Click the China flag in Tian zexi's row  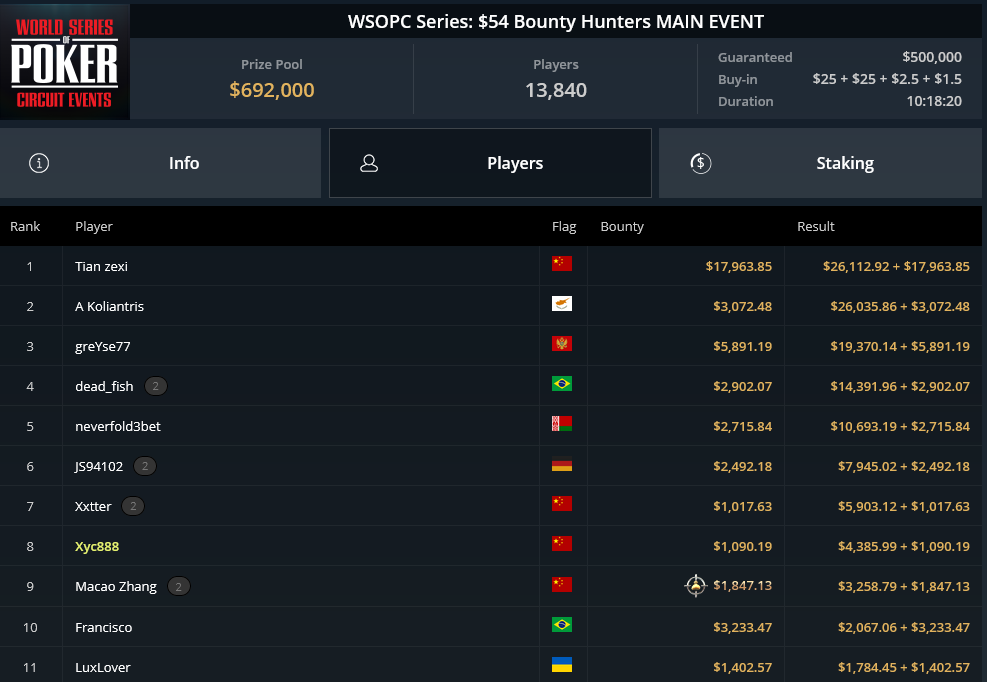tap(561, 263)
